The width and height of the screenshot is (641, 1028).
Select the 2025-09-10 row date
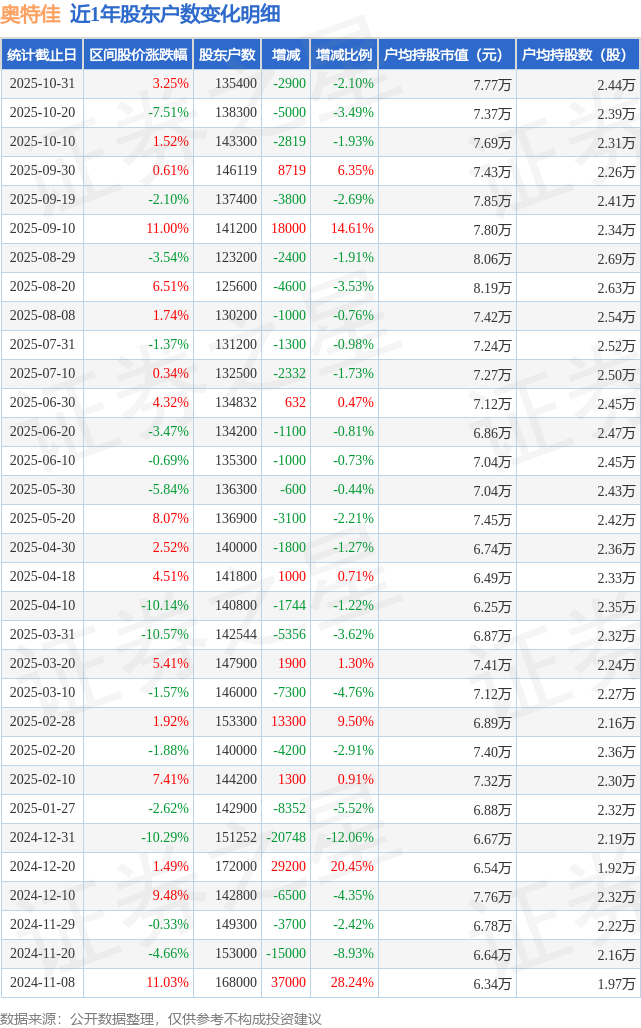pyautogui.click(x=42, y=229)
